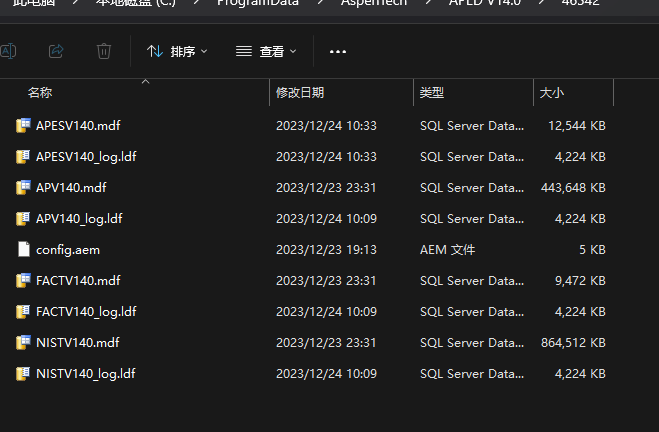This screenshot has width=659, height=432.
Task: Click the APV140_log.ldf file icon
Action: click(24, 219)
